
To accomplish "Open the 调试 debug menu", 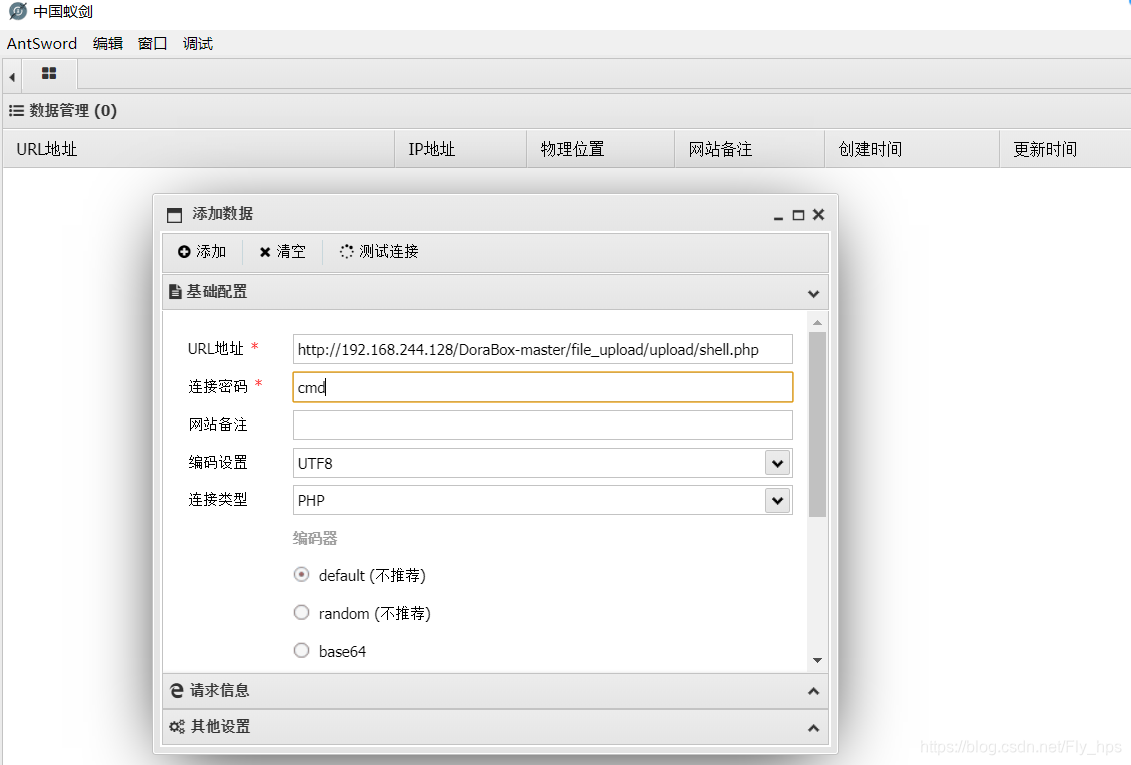I will 198,43.
